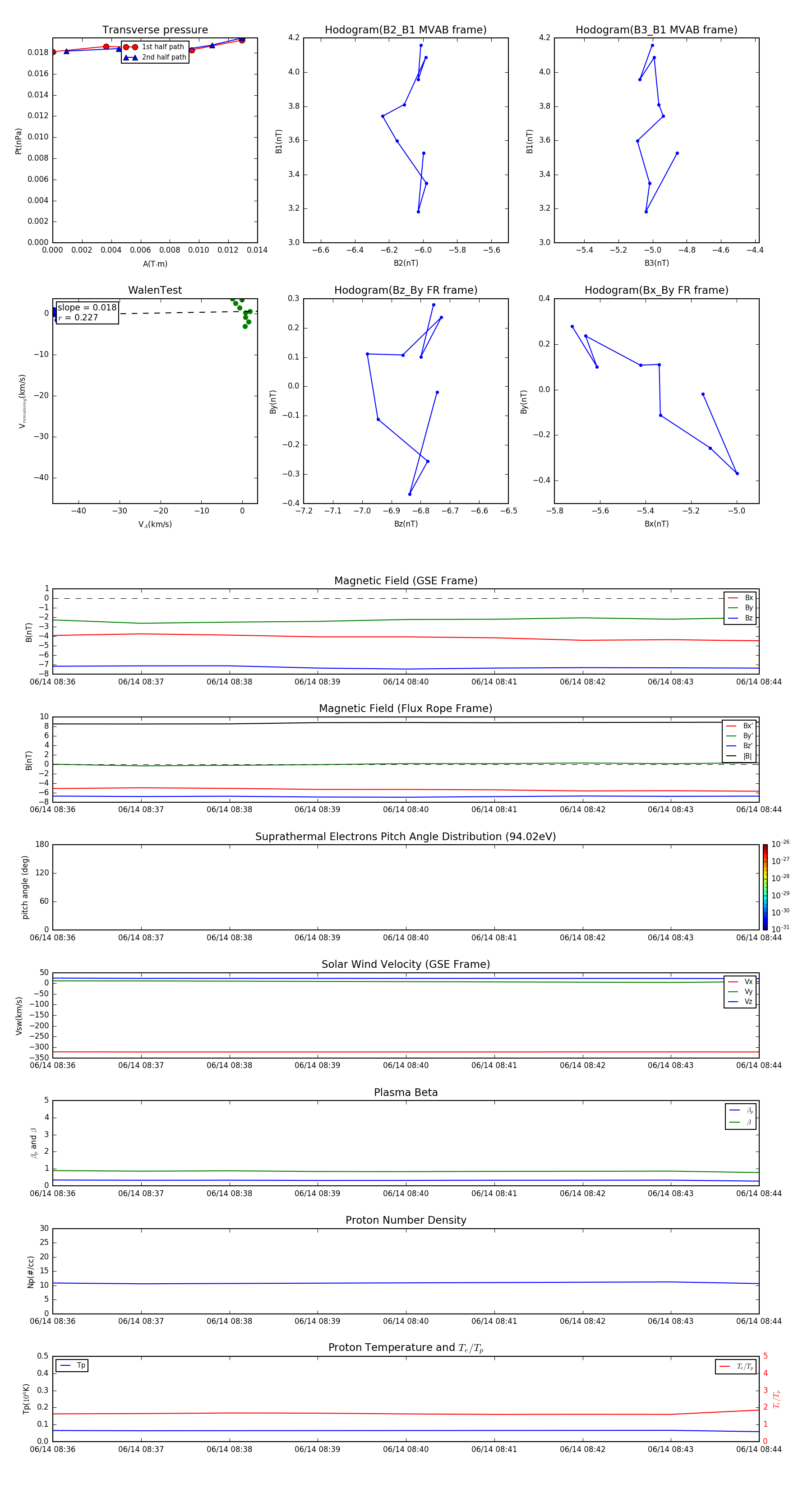Click the 'Transverse pressure' plot title
812x1489 pixels.
[x=155, y=30]
